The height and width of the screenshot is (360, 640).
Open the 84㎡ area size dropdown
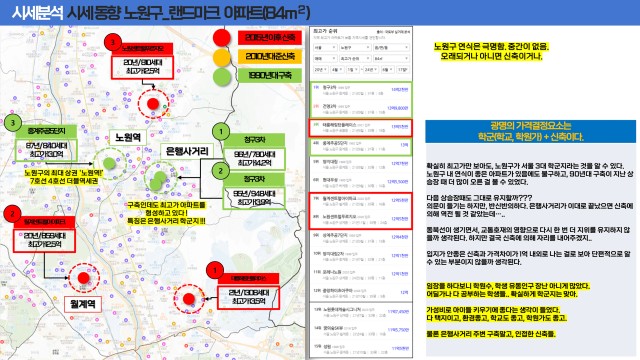pyautogui.click(x=391, y=58)
